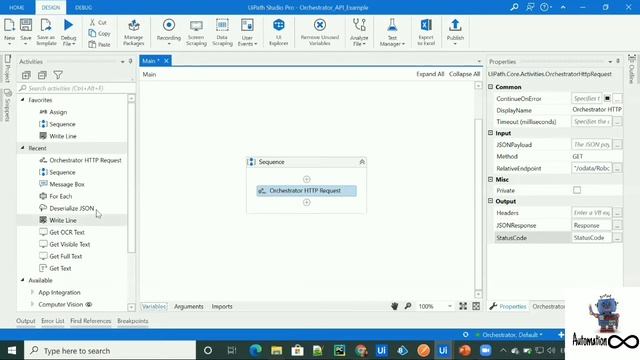Collapse the Output properties section
The height and width of the screenshot is (360, 640).
point(491,201)
